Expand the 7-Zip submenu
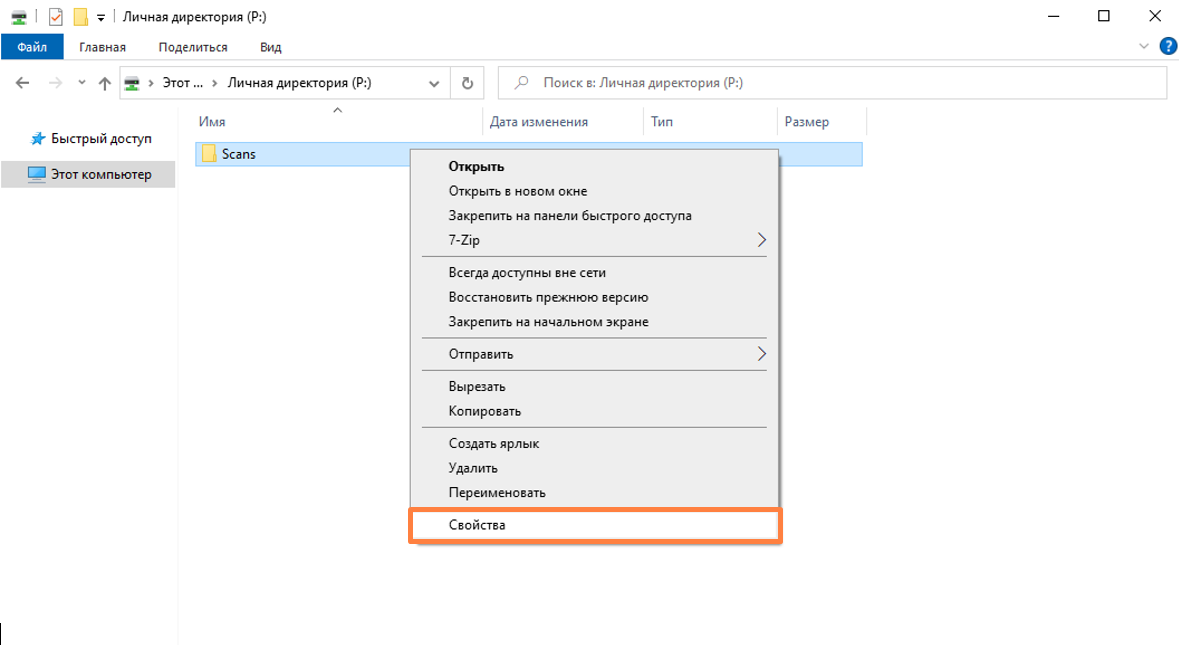The height and width of the screenshot is (645, 1179). (761, 240)
